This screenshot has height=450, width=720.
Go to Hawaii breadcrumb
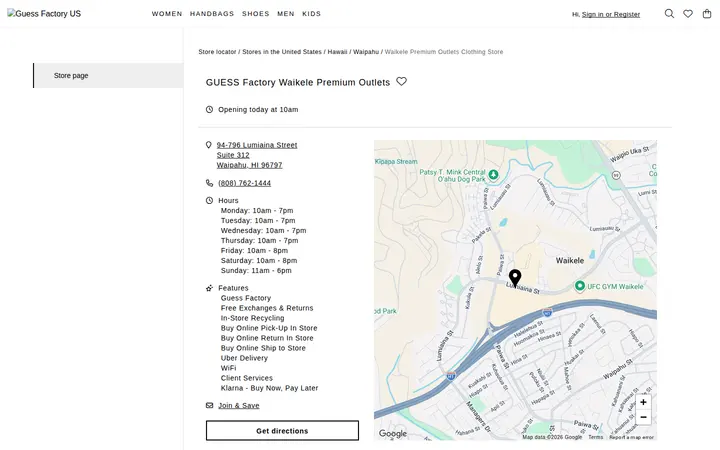tap(337, 52)
